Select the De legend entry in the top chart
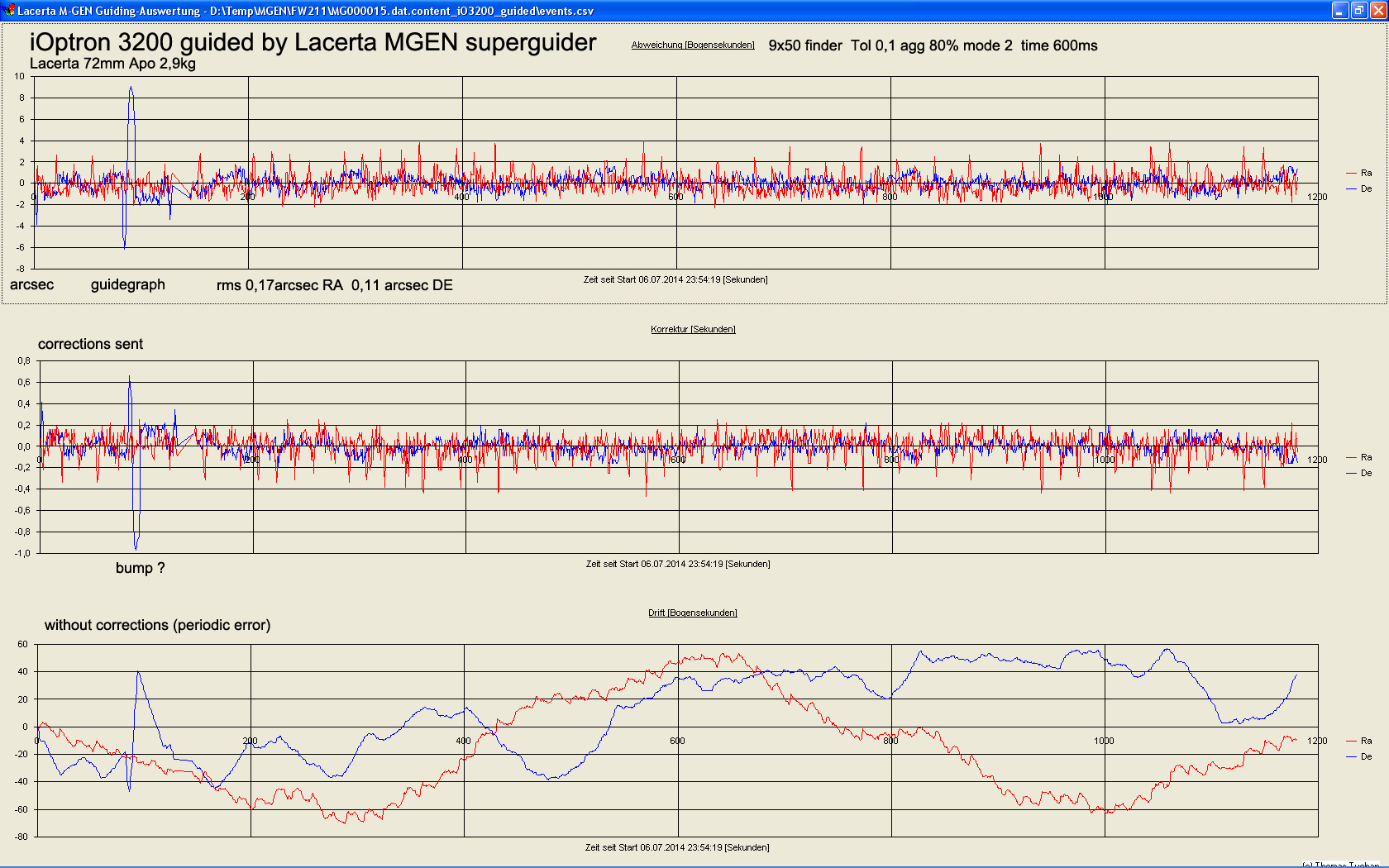1389x868 pixels. pyautogui.click(x=1365, y=188)
